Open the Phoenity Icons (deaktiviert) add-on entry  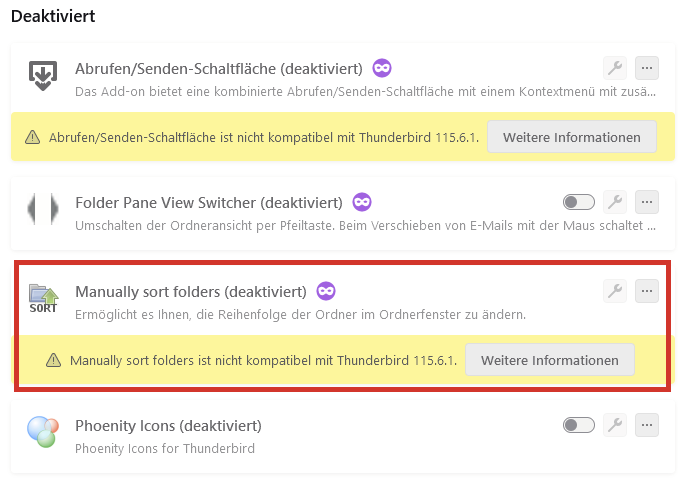(168, 426)
